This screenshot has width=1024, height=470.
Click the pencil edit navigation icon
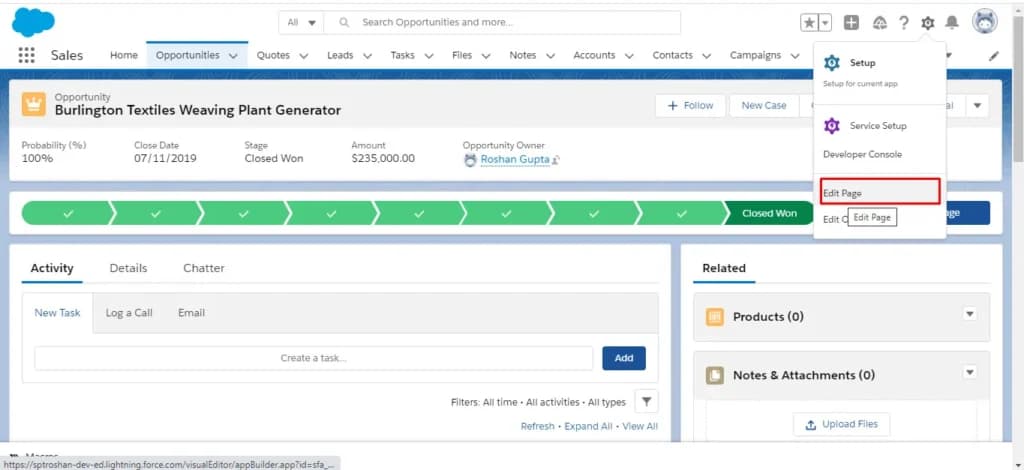pos(994,56)
